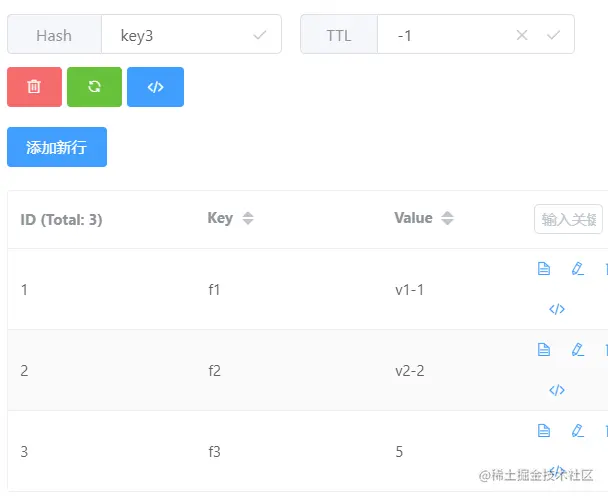Open the document view icon for row f1
The image size is (608, 497).
[544, 268]
